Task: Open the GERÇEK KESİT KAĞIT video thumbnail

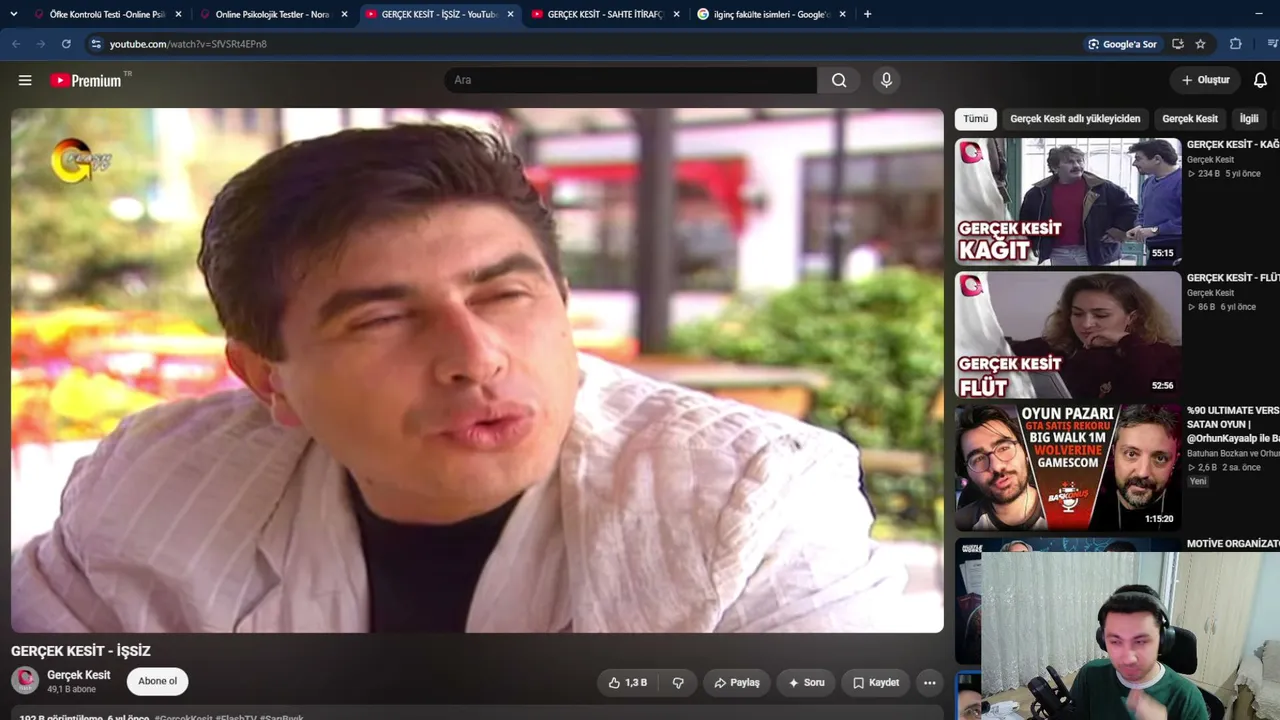Action: tap(1068, 201)
